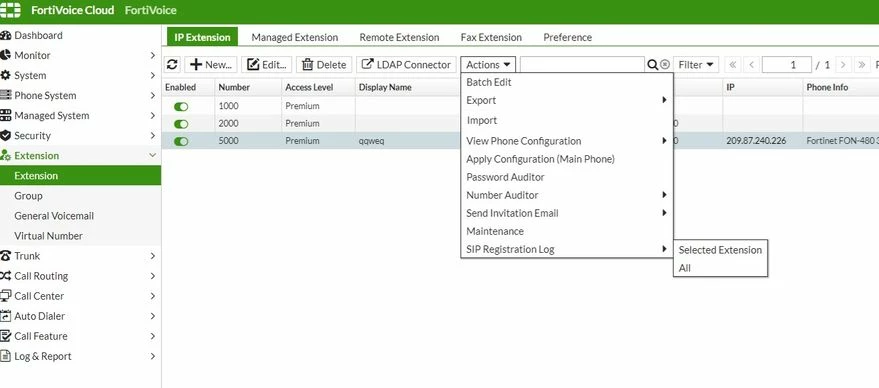
Task: Open the Export submenu
Action: click(x=567, y=100)
